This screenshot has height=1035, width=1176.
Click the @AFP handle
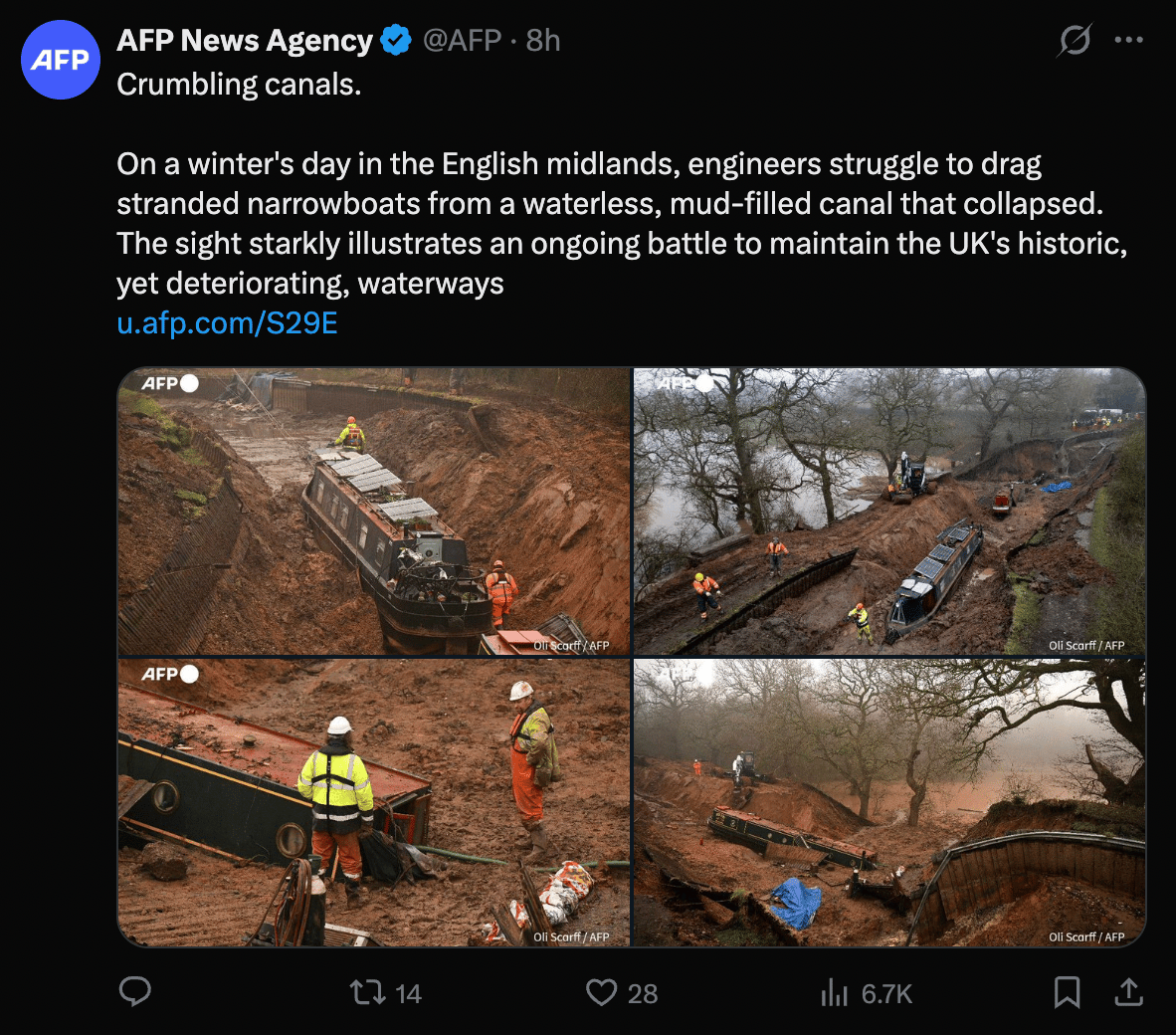pos(462,41)
